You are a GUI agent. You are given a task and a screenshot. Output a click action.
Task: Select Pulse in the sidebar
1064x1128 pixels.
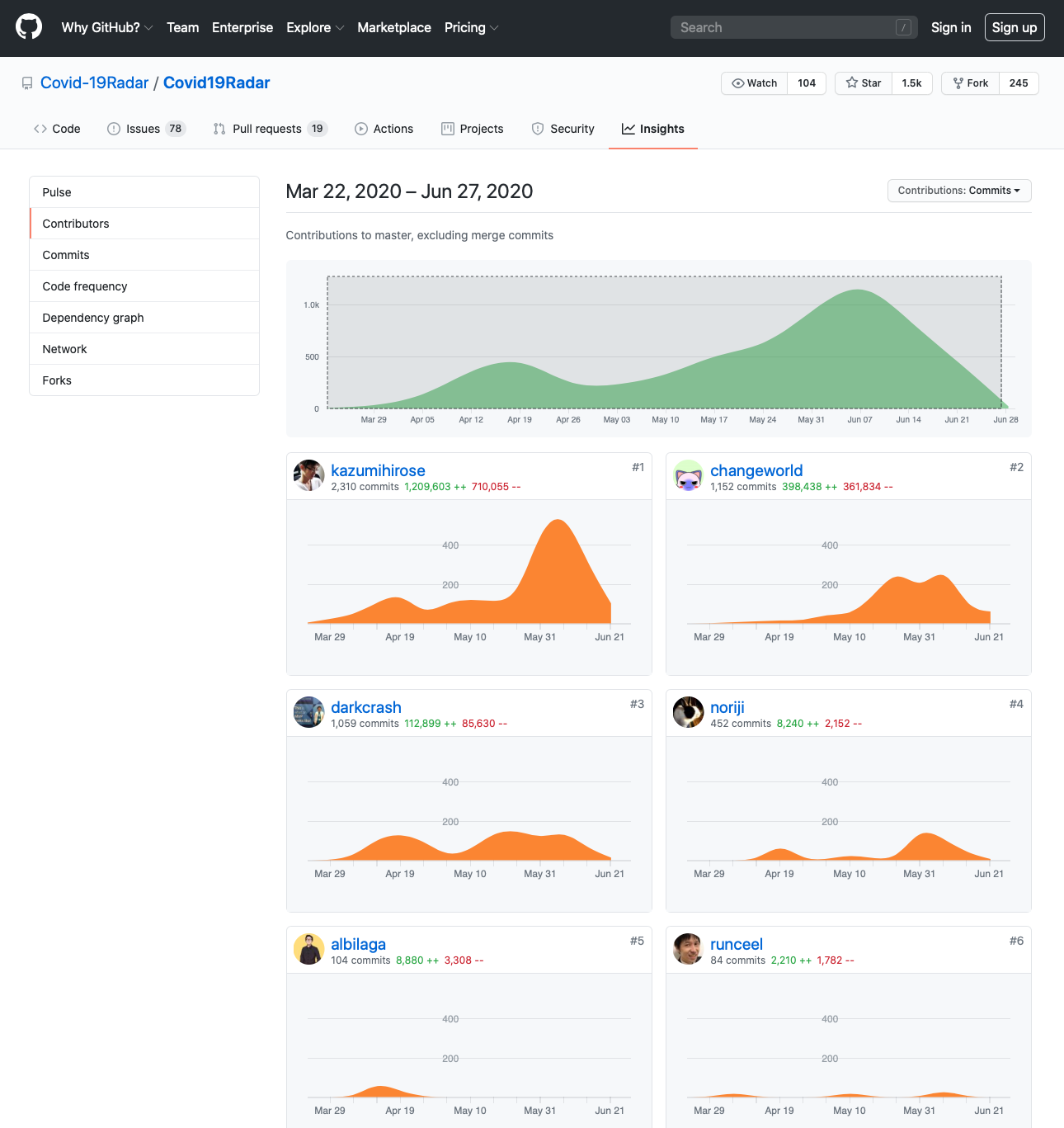click(144, 192)
